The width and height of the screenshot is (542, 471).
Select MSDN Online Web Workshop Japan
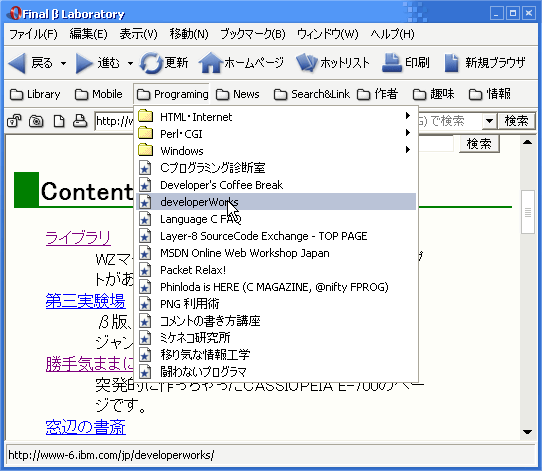[x=276, y=253]
